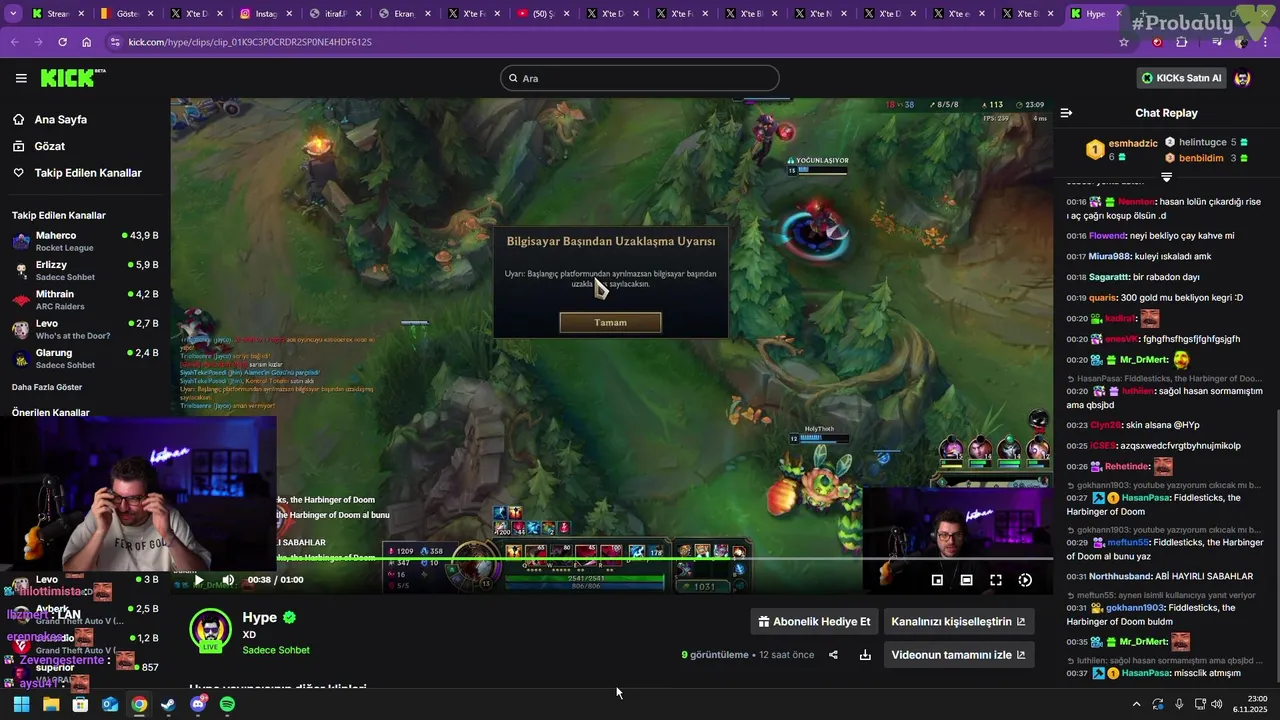The image size is (1280, 720).
Task: Show hidden system tray icons
Action: [x=1136, y=704]
